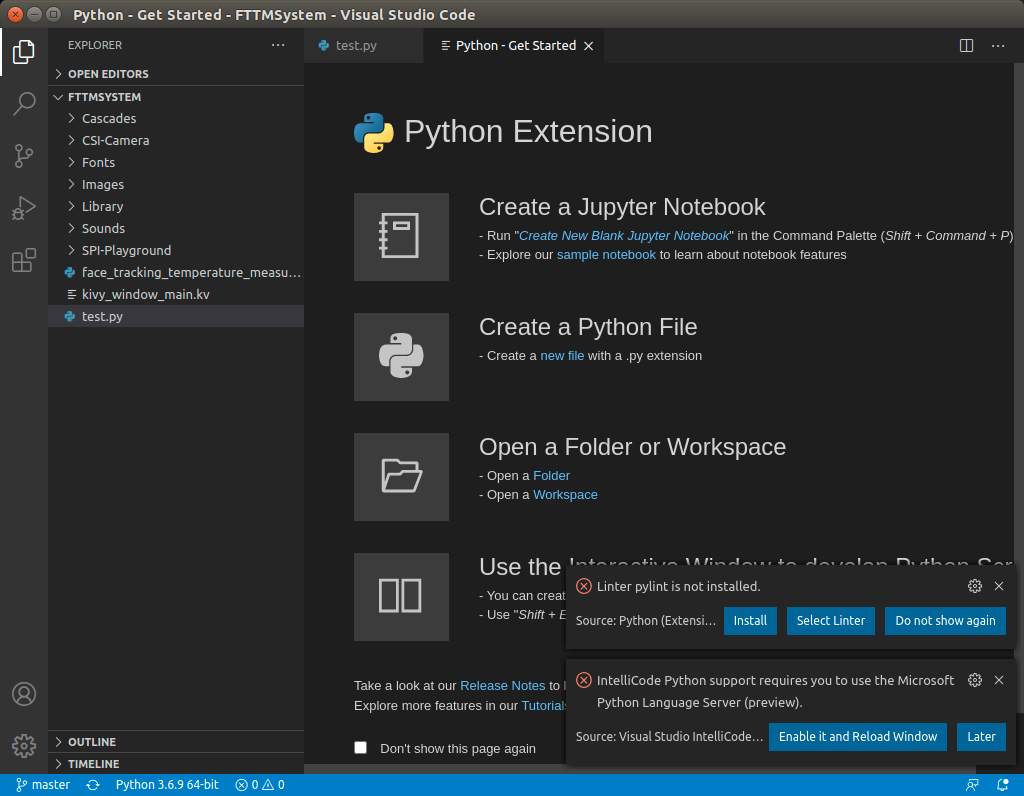Select the Python - Get Started tab
This screenshot has height=796, width=1024.
(x=514, y=46)
